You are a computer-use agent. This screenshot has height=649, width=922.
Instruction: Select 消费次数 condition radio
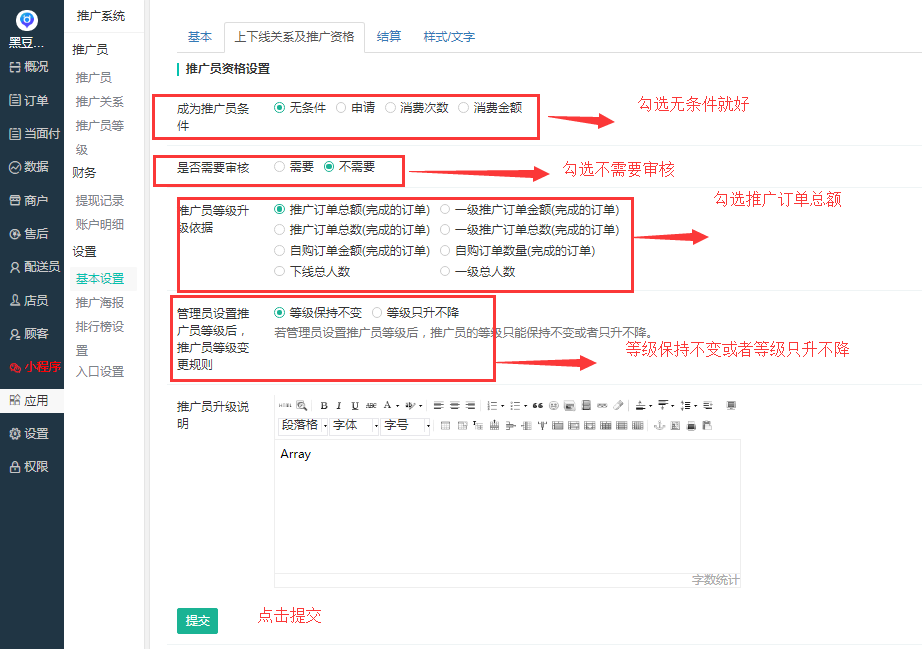(390, 108)
